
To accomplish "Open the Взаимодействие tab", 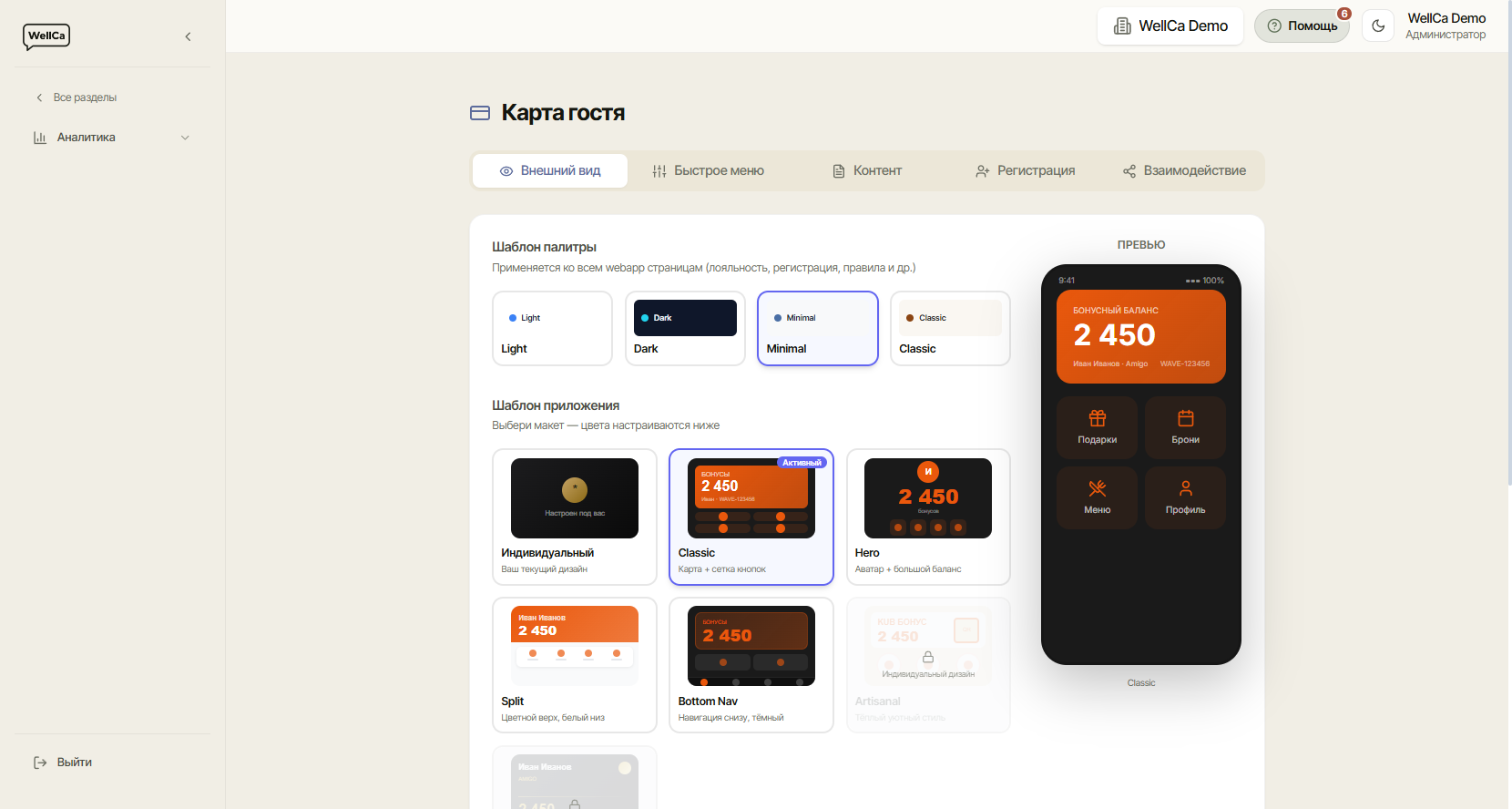I will click(1184, 170).
